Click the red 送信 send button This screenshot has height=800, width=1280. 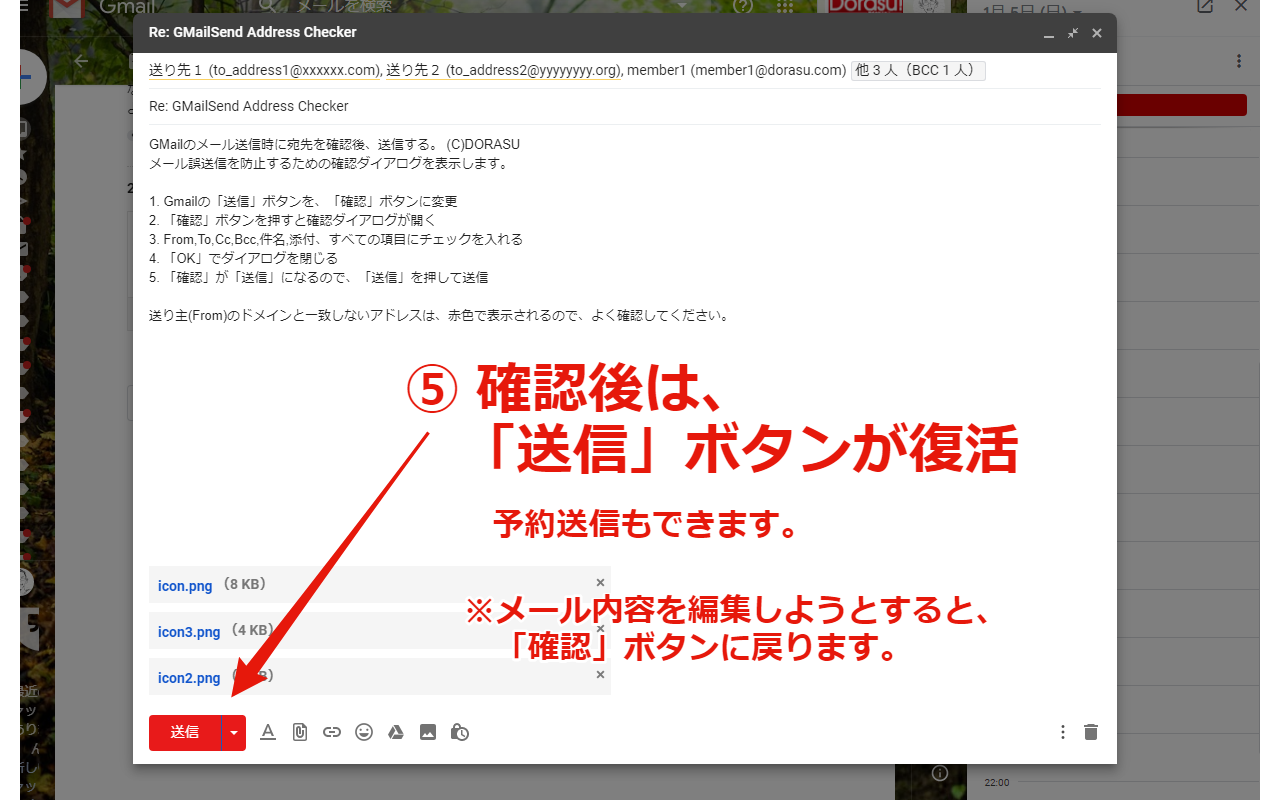coord(185,732)
